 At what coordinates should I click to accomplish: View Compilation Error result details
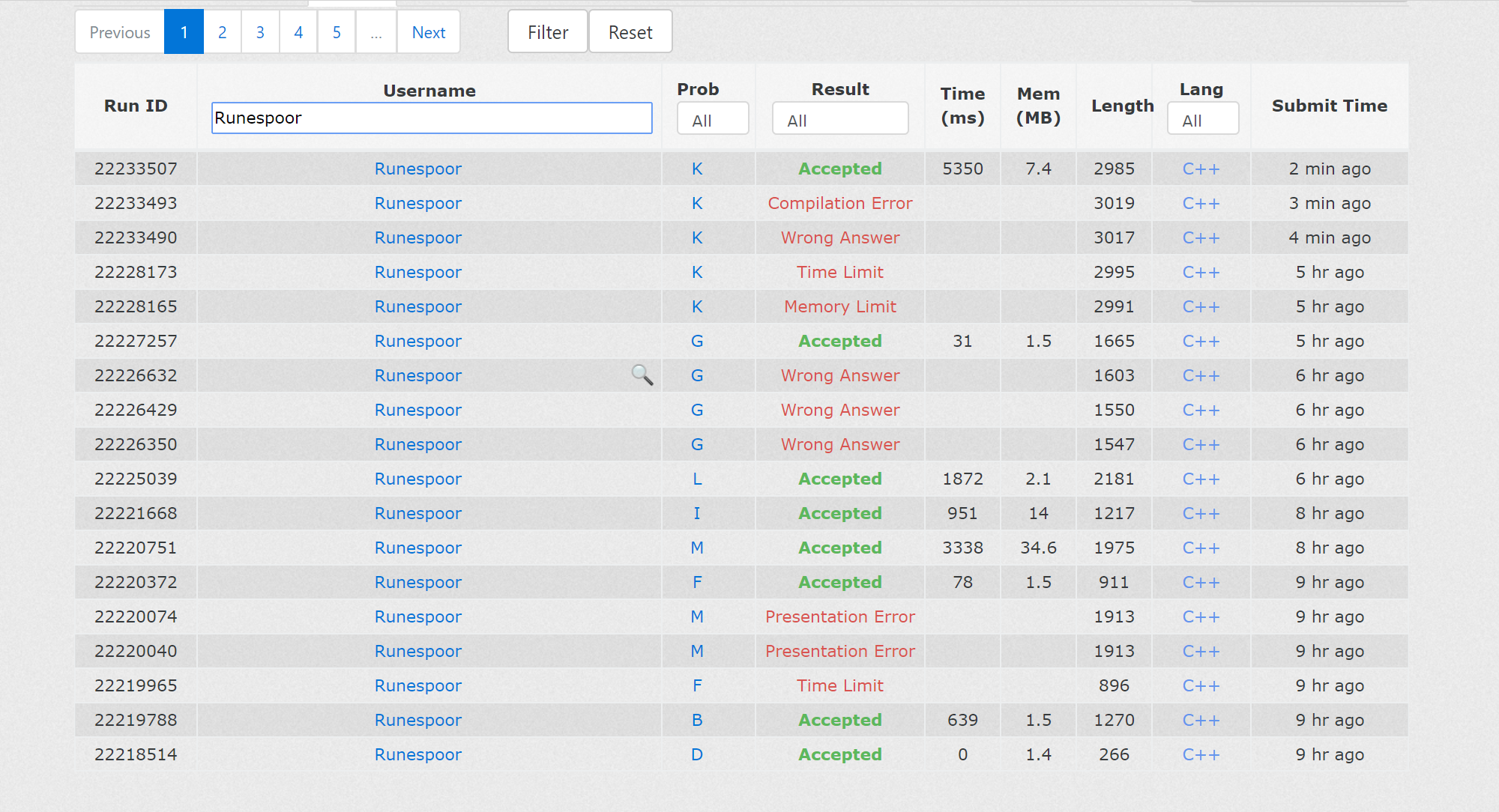pyautogui.click(x=839, y=204)
